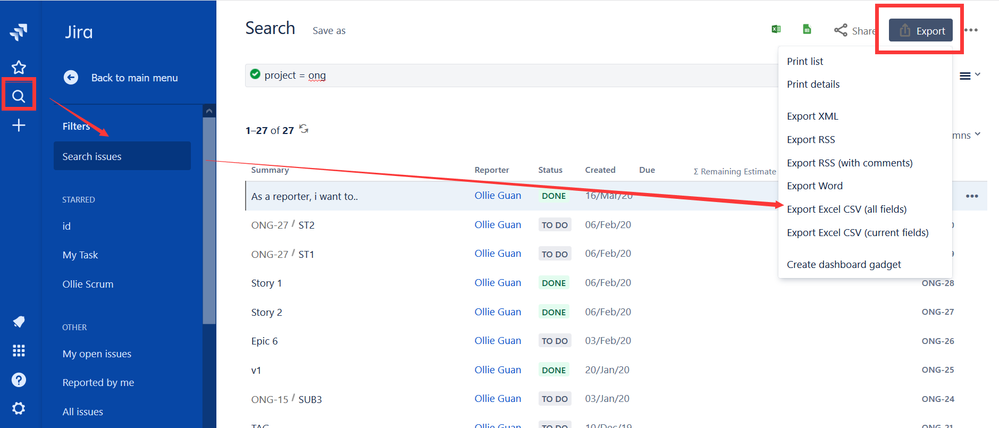Select Print list from the export menu
The height and width of the screenshot is (428, 999).
805,61
